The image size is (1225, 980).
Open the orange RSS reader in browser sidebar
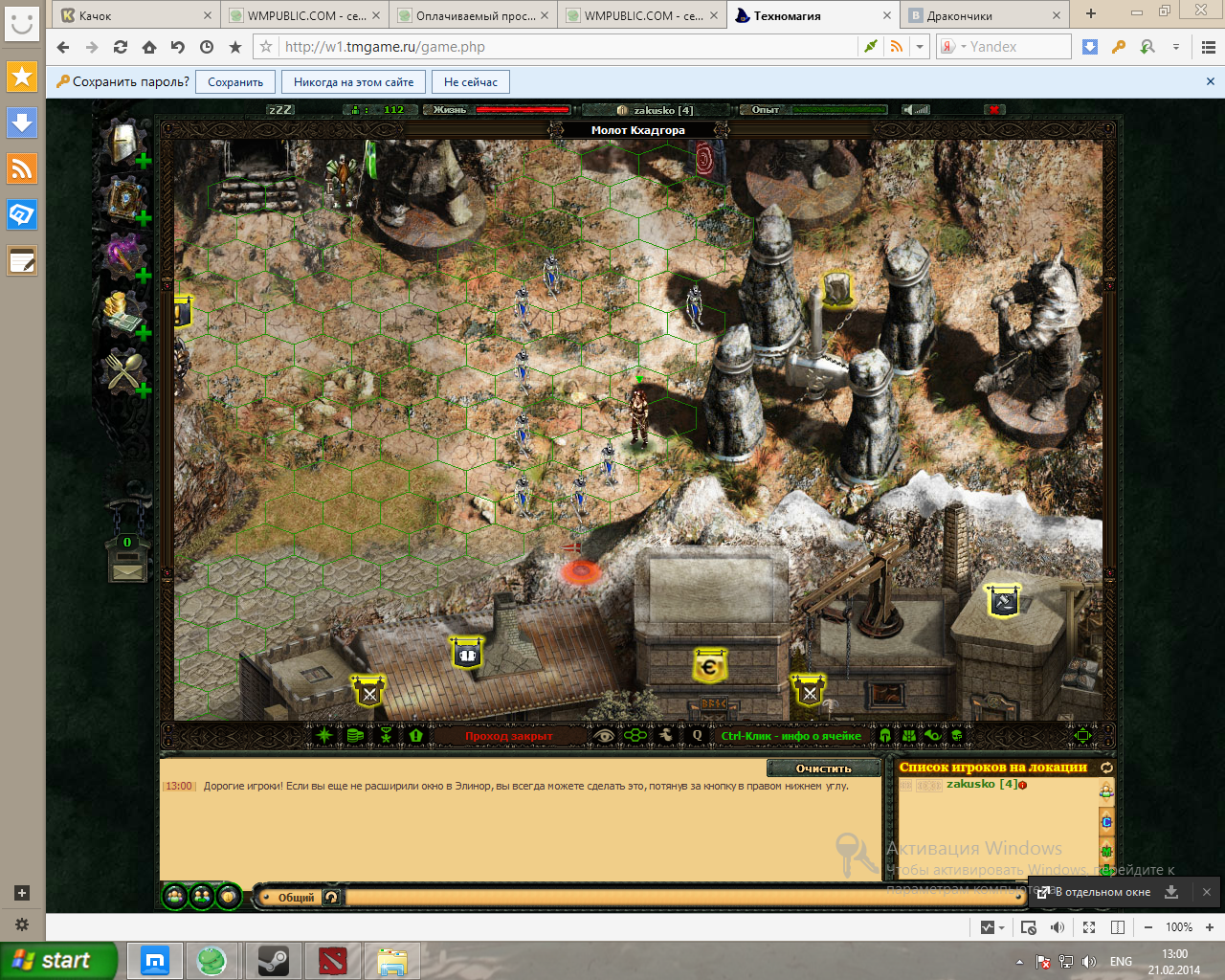[x=22, y=168]
